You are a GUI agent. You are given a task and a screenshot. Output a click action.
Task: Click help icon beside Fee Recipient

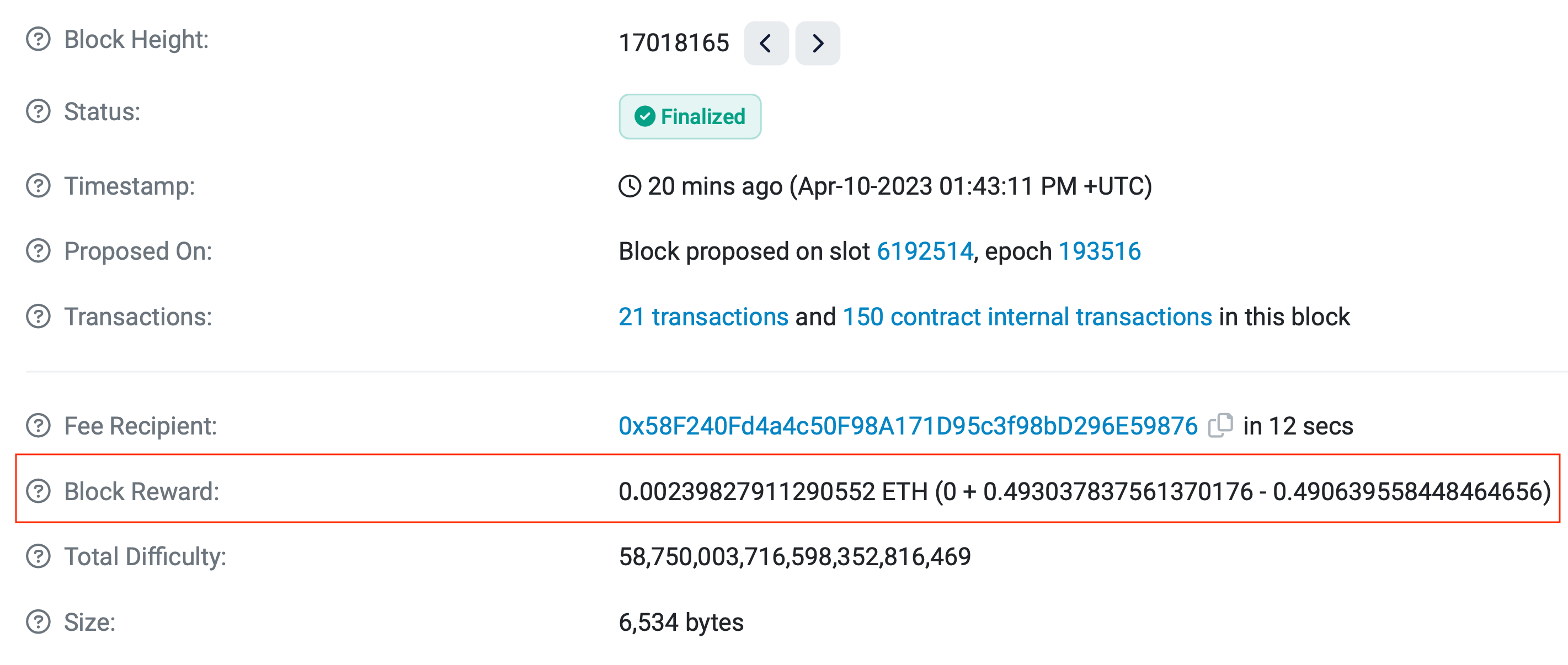coord(39,426)
